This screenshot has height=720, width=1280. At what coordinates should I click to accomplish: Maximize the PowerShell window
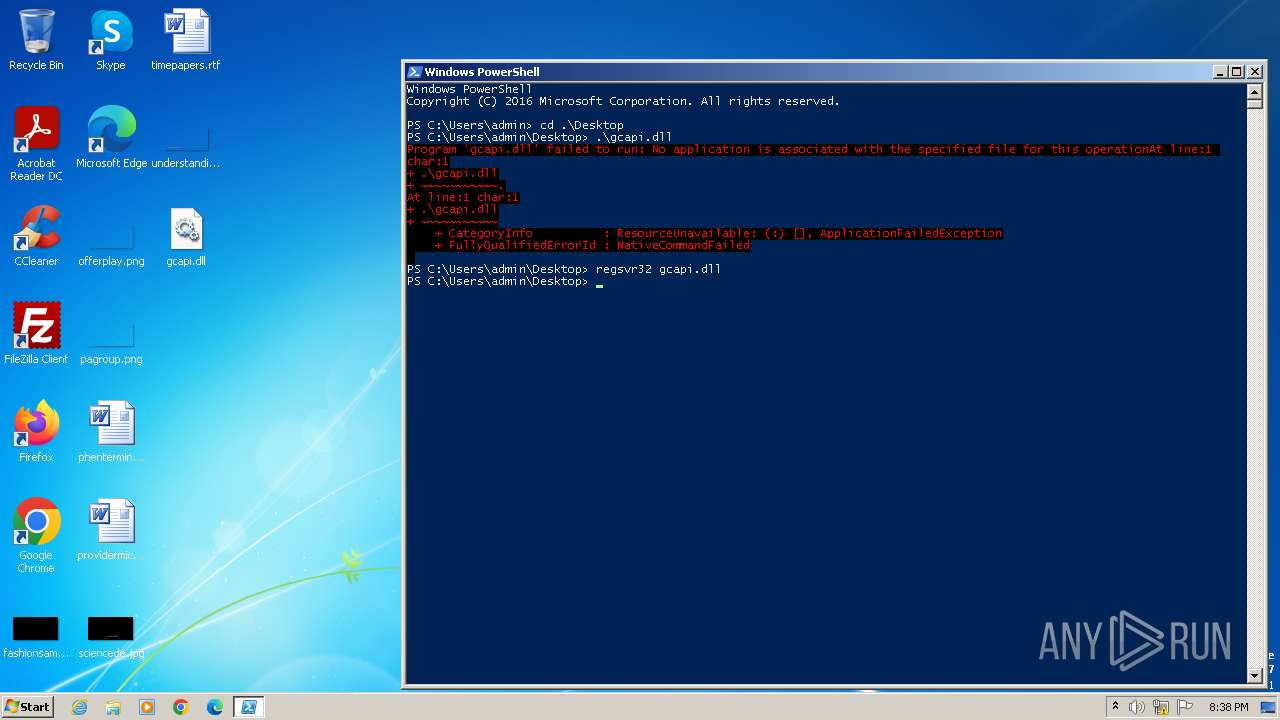pos(1237,72)
